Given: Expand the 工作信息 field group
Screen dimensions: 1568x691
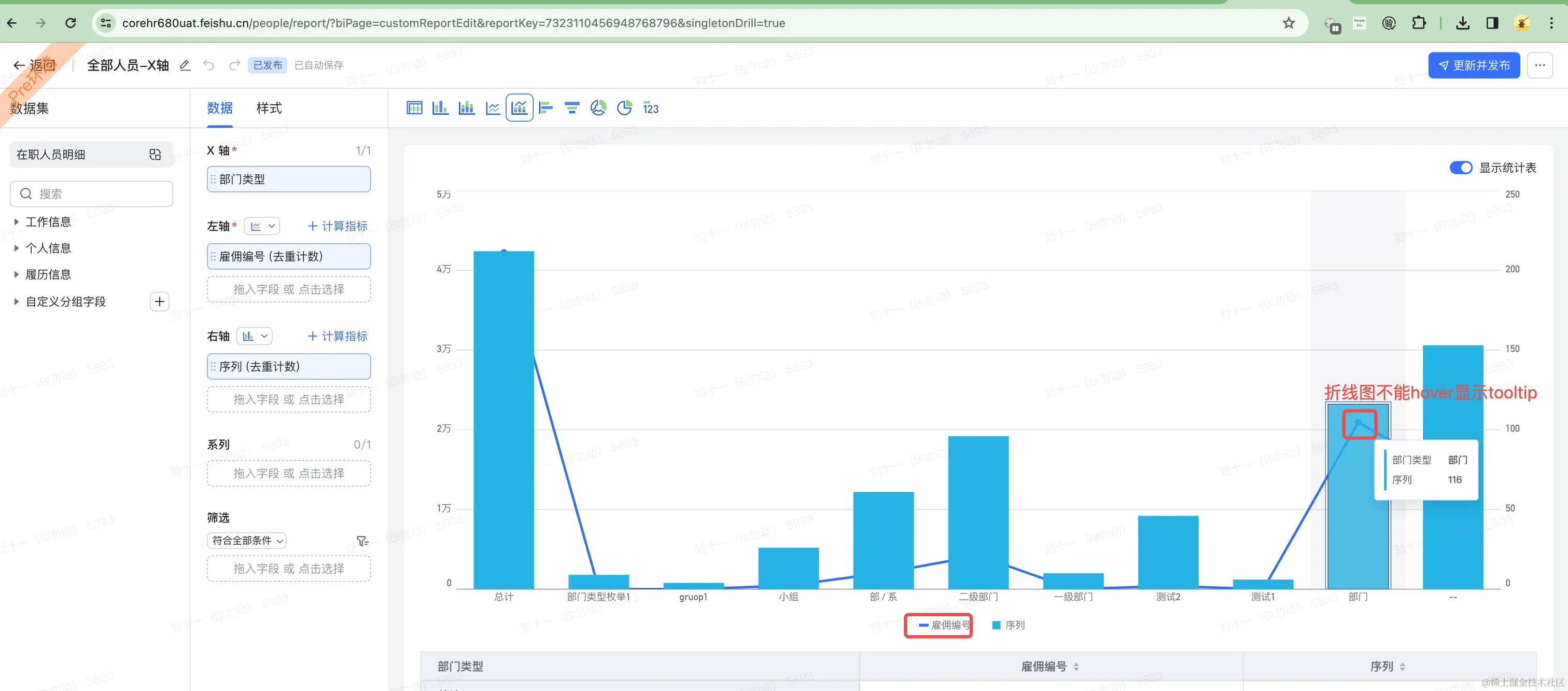Looking at the screenshot, I should [x=48, y=222].
